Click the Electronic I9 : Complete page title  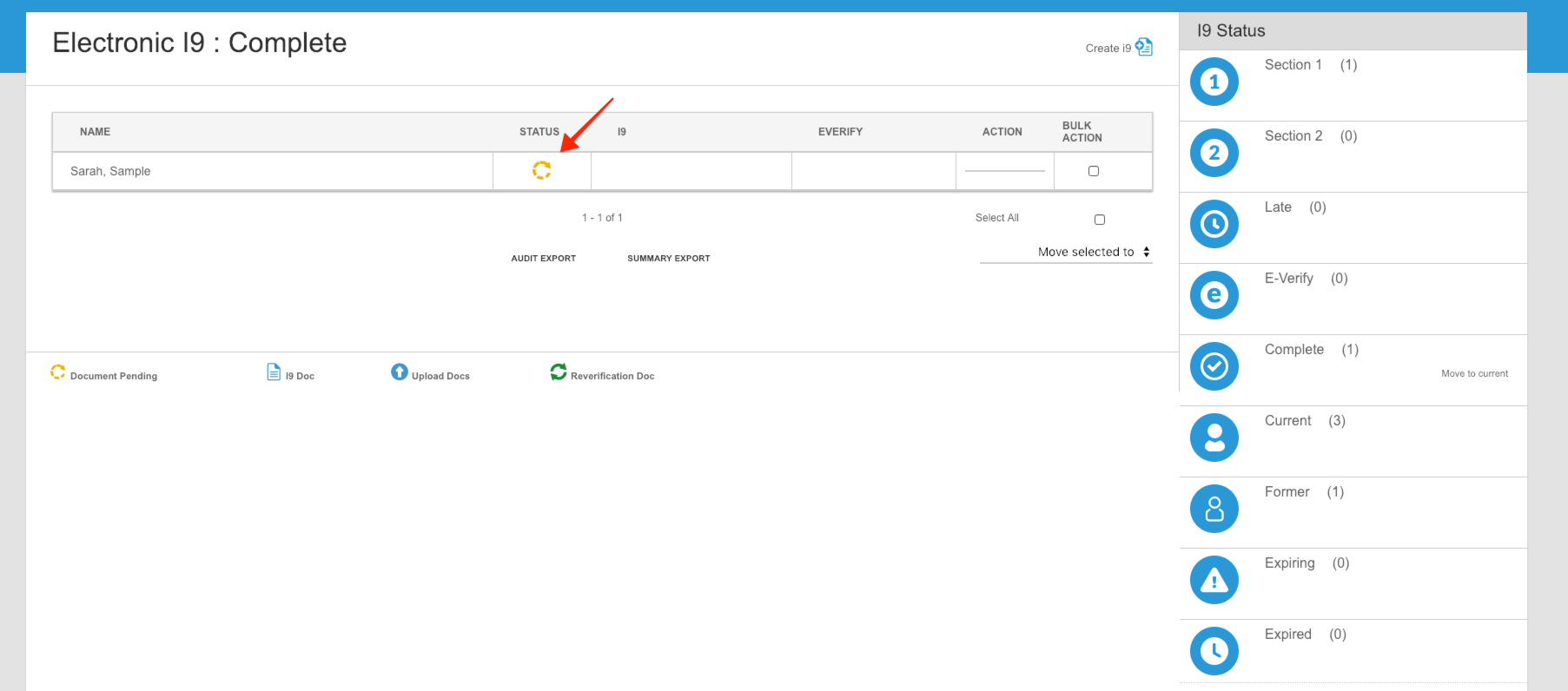[200, 43]
